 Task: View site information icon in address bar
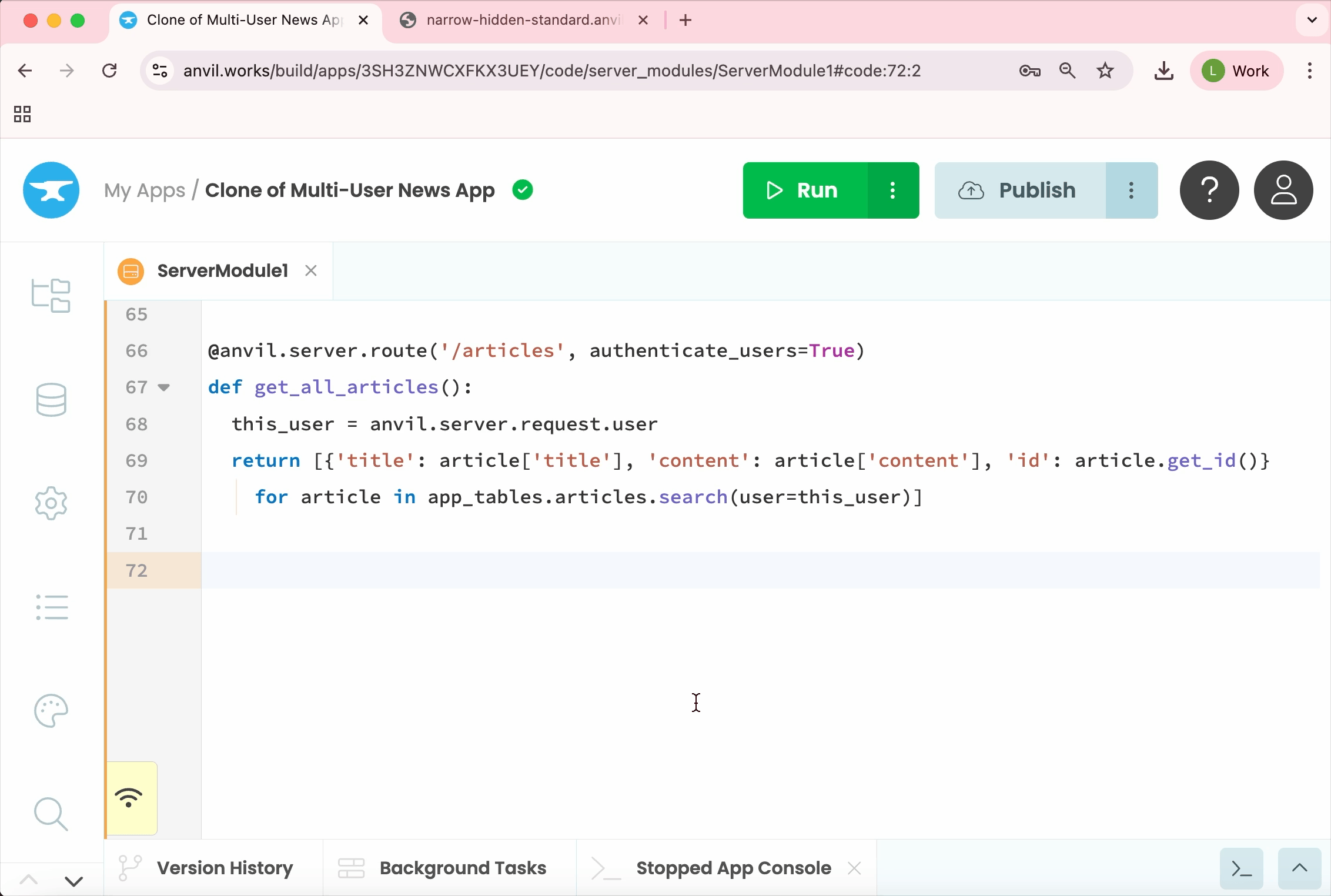pyautogui.click(x=160, y=71)
